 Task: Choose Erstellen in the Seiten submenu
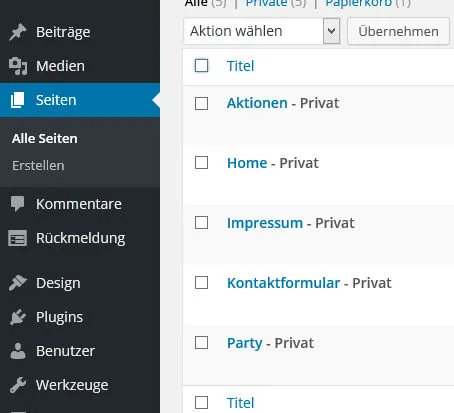[x=38, y=165]
